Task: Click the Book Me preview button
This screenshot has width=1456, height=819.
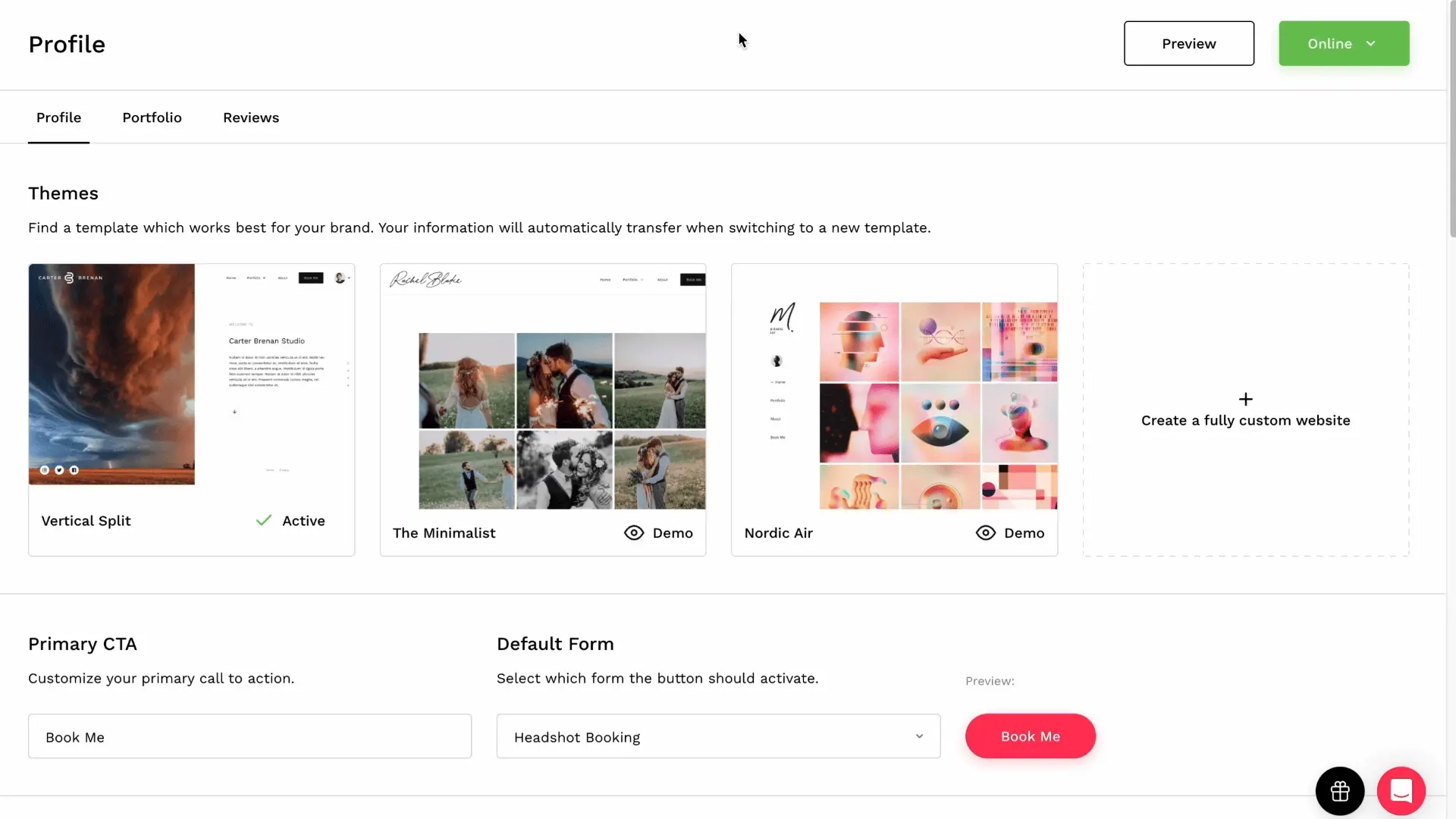Action: [1030, 736]
